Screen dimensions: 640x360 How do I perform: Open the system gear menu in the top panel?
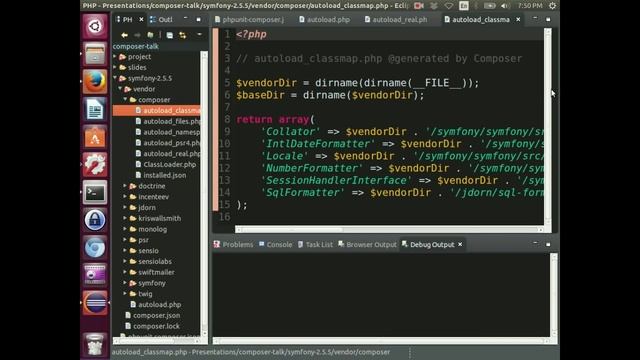(x=552, y=6)
